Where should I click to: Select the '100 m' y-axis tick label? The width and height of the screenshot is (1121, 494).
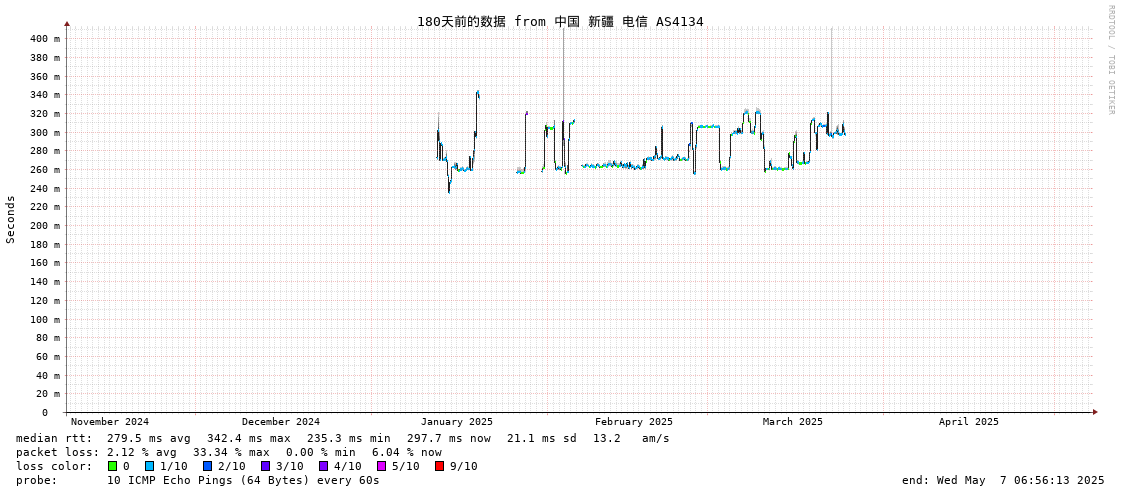(x=45, y=319)
